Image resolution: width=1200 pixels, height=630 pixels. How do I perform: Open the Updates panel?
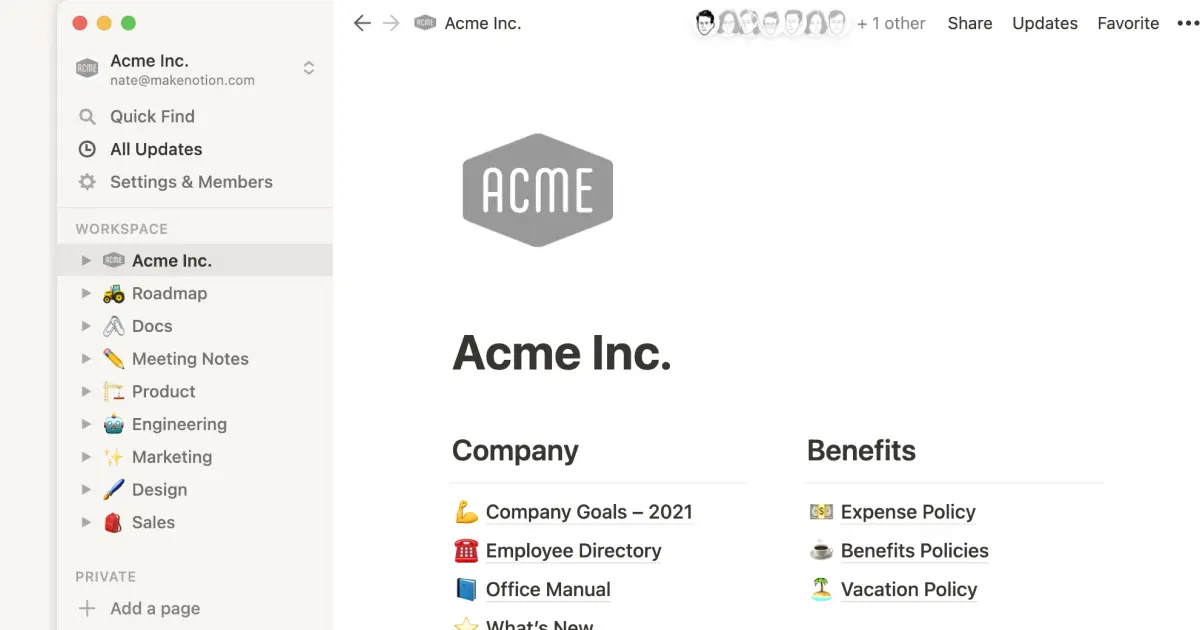(x=1044, y=23)
